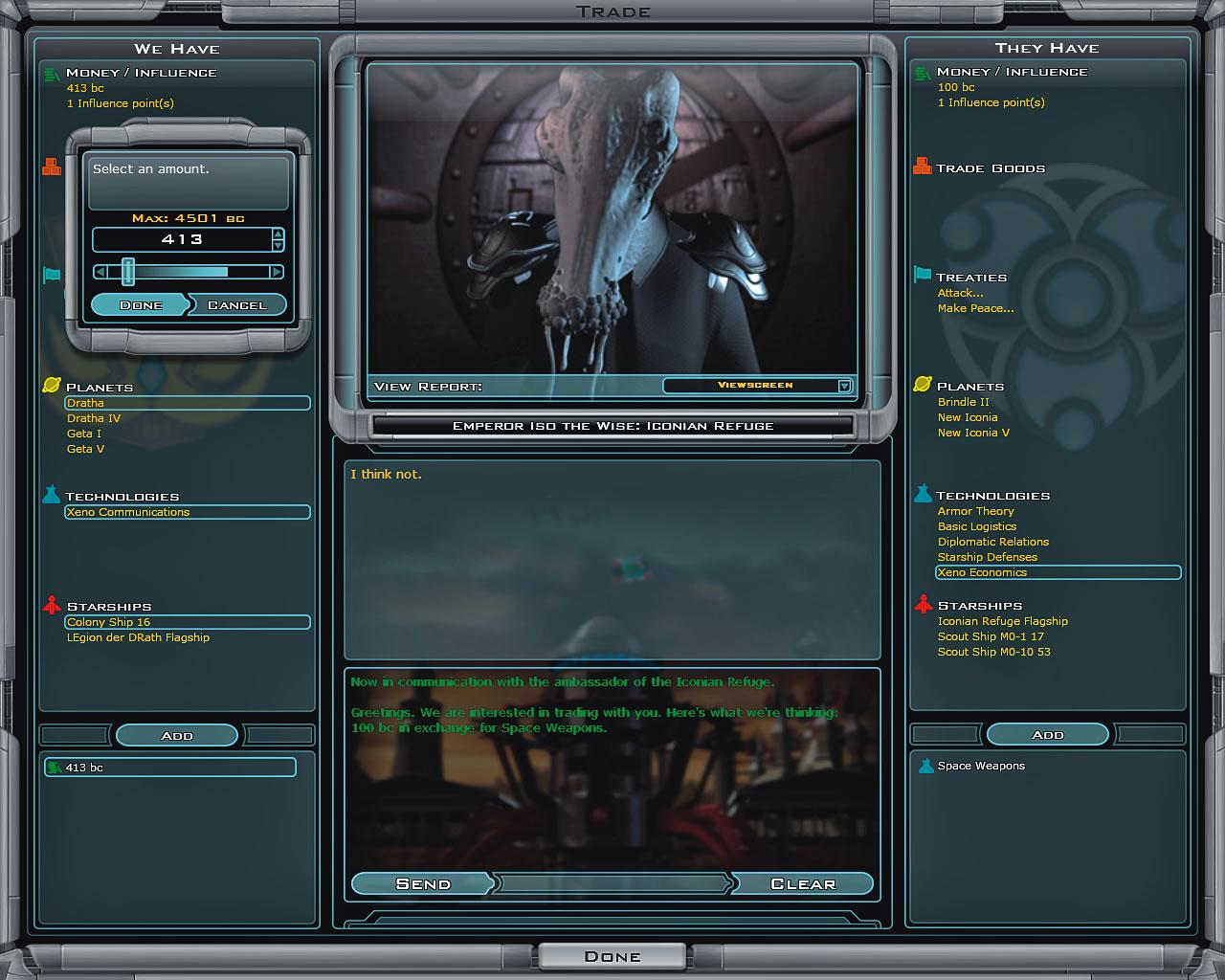Click the amount slider handle
1225x980 pixels.
(x=128, y=272)
